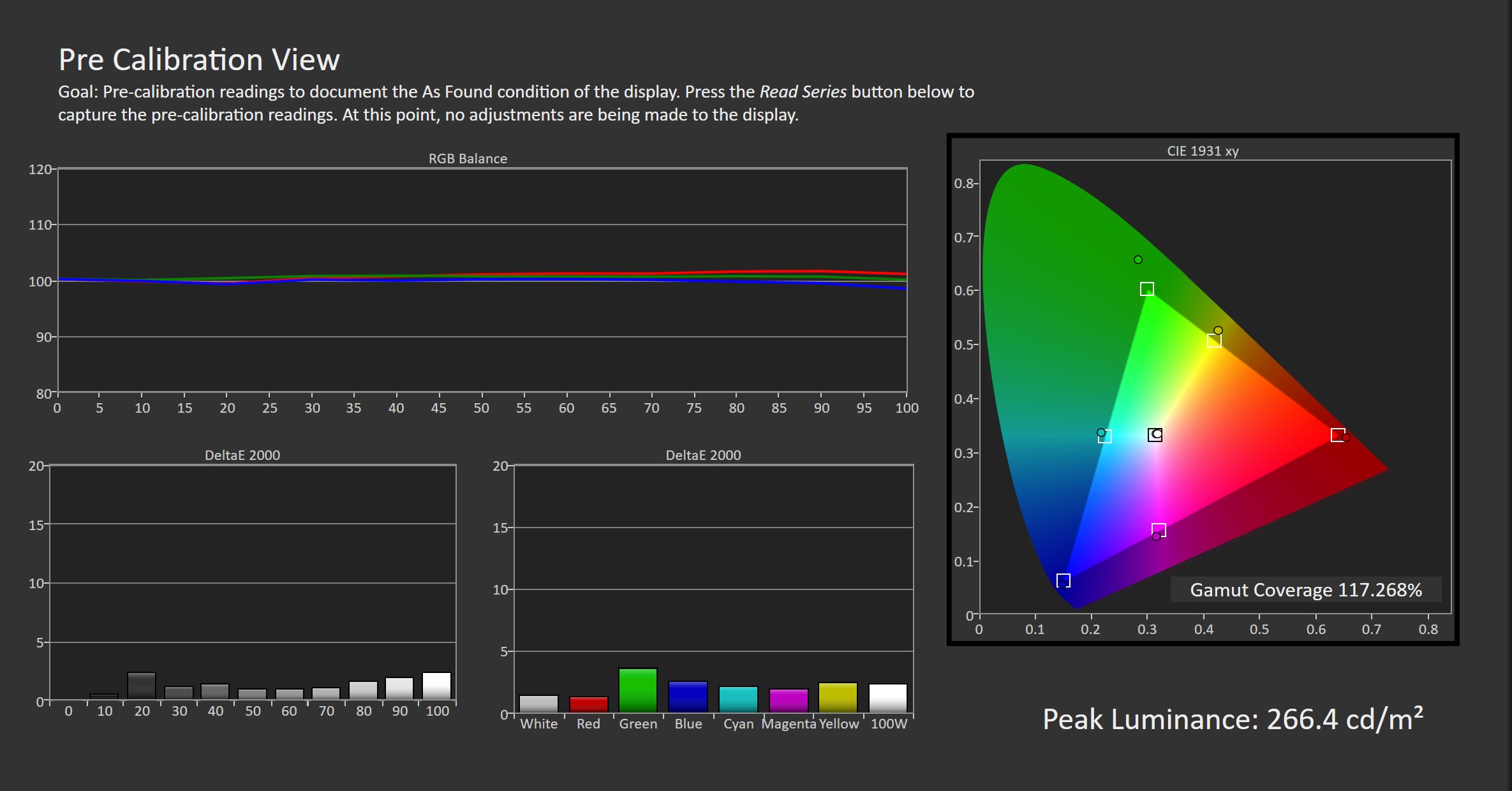Click the grayscale DeltaE bar at 20

click(x=142, y=686)
